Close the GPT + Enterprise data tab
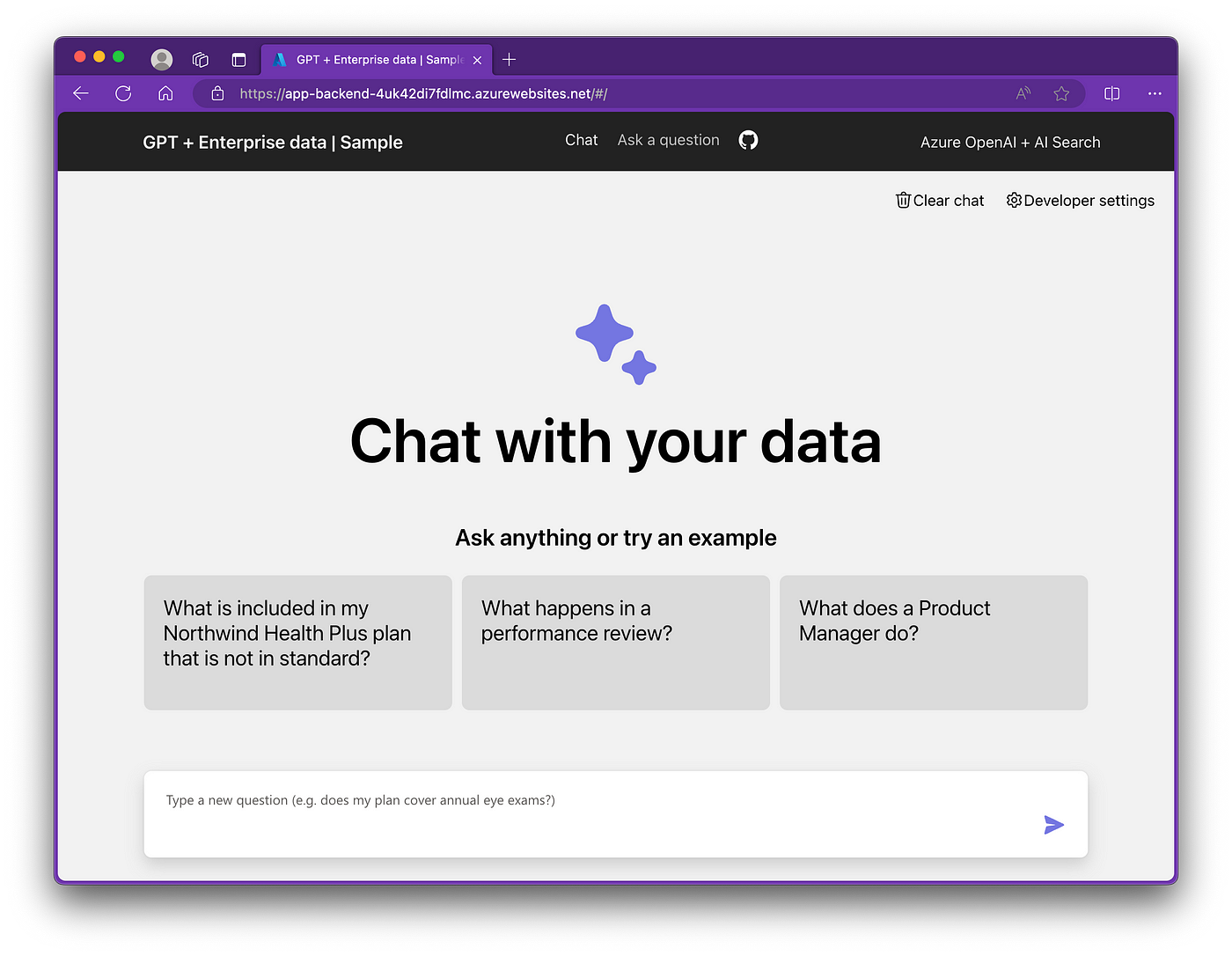Viewport: 1232px width, 956px height. 477,60
